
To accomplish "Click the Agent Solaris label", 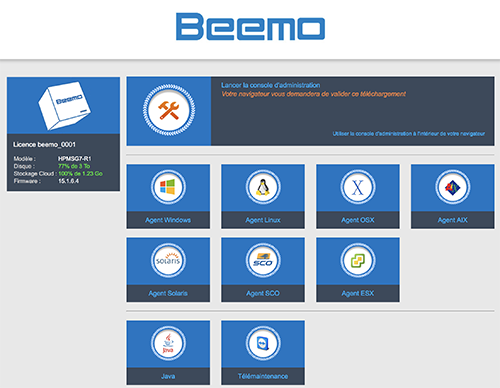I will coord(168,293).
